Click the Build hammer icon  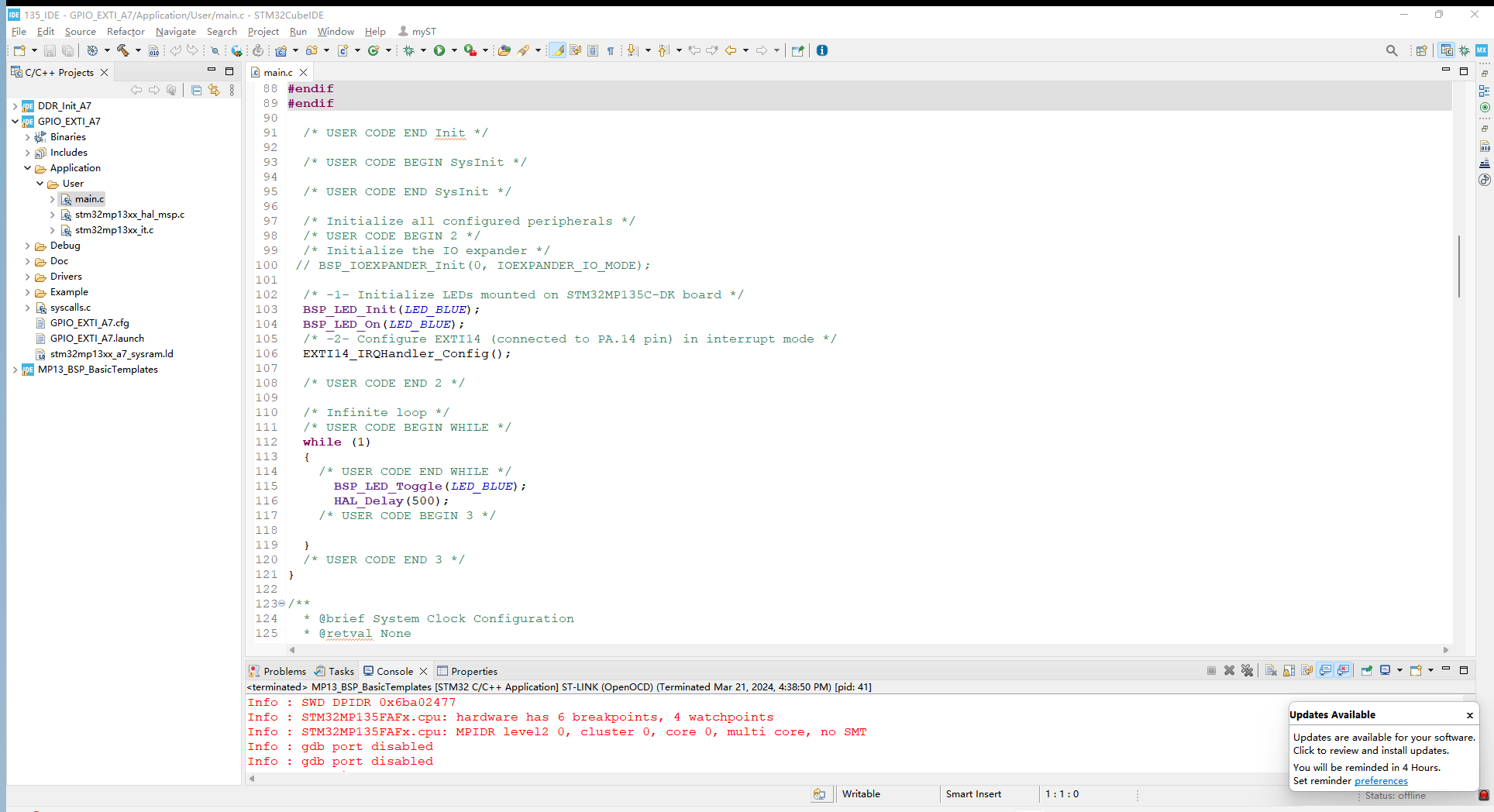click(x=122, y=50)
